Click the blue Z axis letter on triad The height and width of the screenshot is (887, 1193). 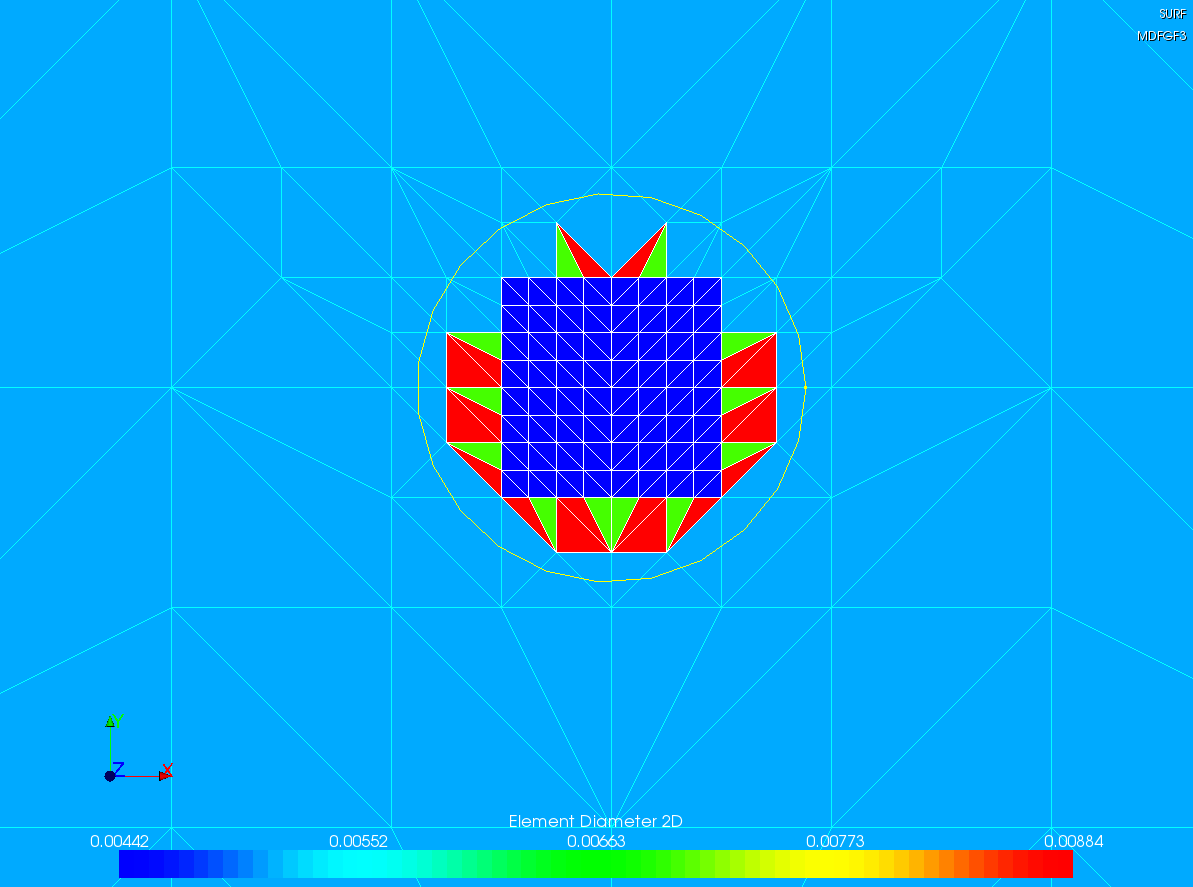[118, 768]
